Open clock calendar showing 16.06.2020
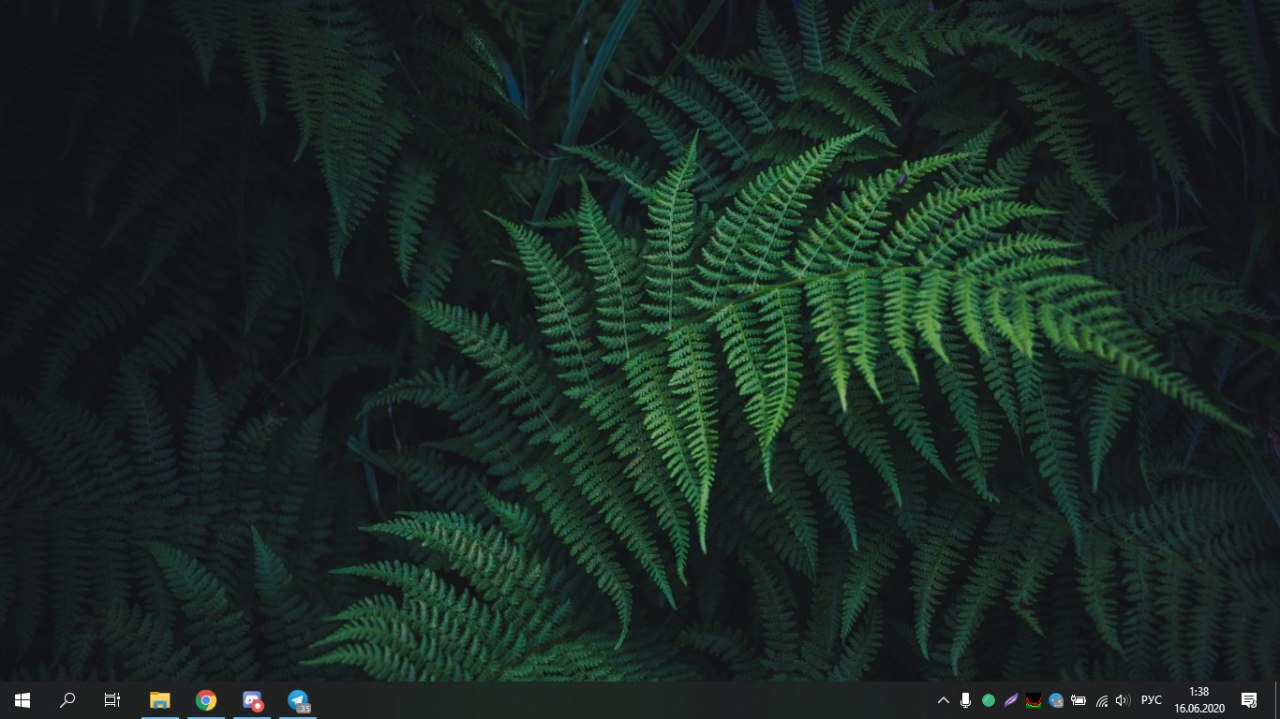 1199,700
